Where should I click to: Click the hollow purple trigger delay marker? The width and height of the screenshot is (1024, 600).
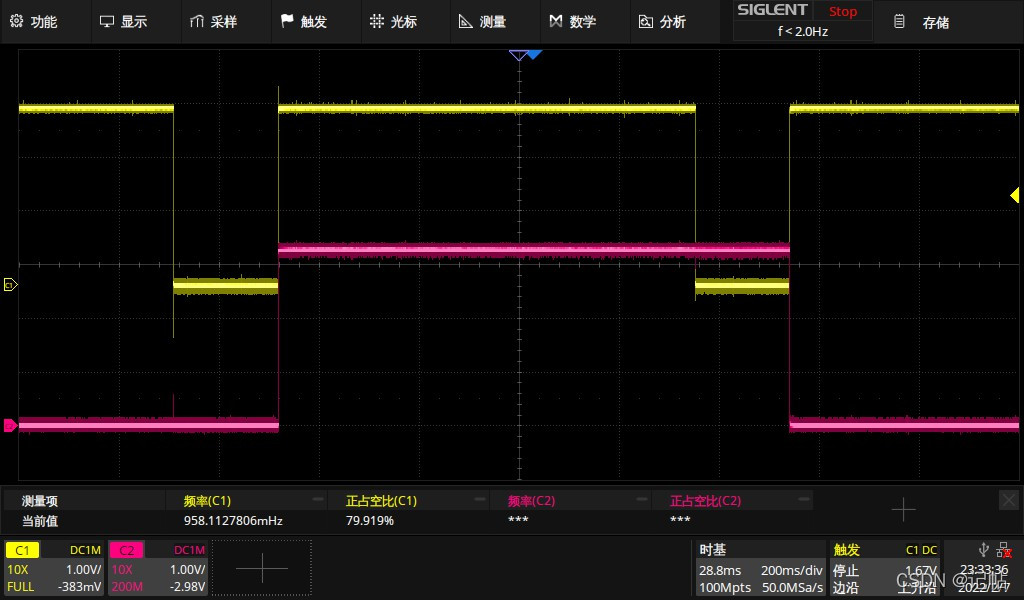pyautogui.click(x=519, y=56)
